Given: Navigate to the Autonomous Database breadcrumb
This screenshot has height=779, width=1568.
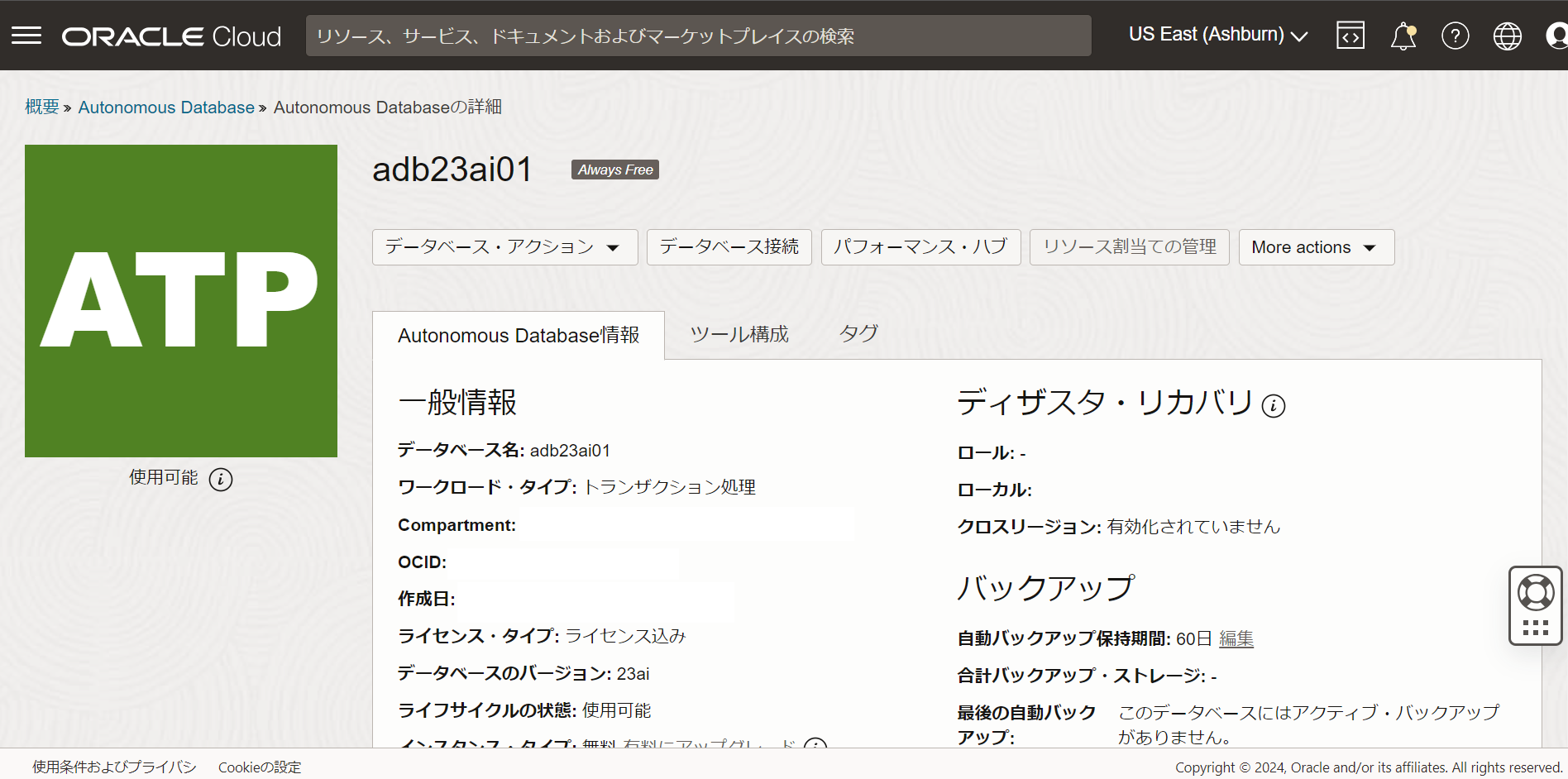Looking at the screenshot, I should (x=165, y=107).
